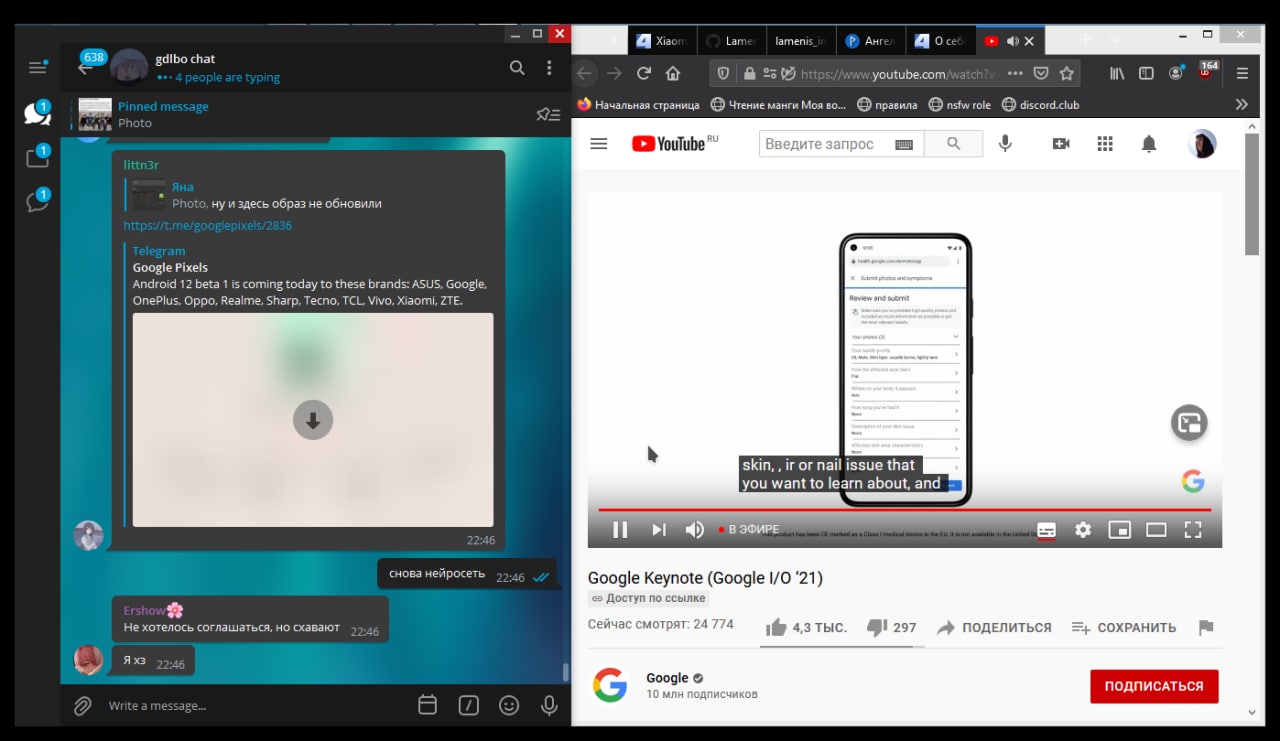Open discord.club bookmark
The image size is (1280, 741).
click(x=1040, y=104)
